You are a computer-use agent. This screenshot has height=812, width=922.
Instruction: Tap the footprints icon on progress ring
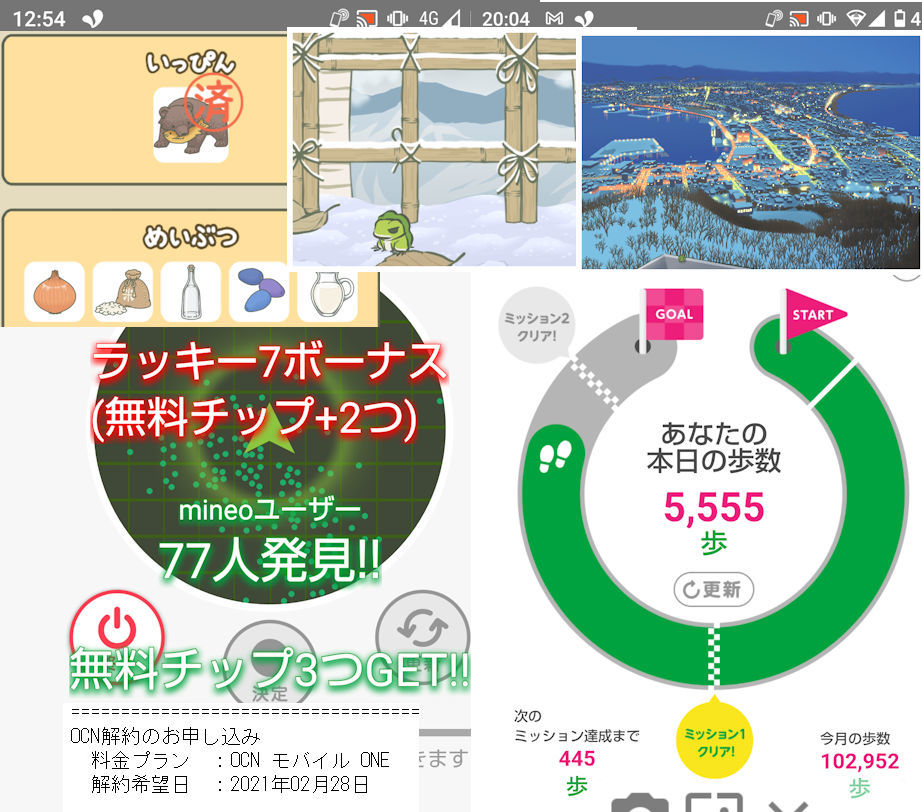pyautogui.click(x=555, y=456)
